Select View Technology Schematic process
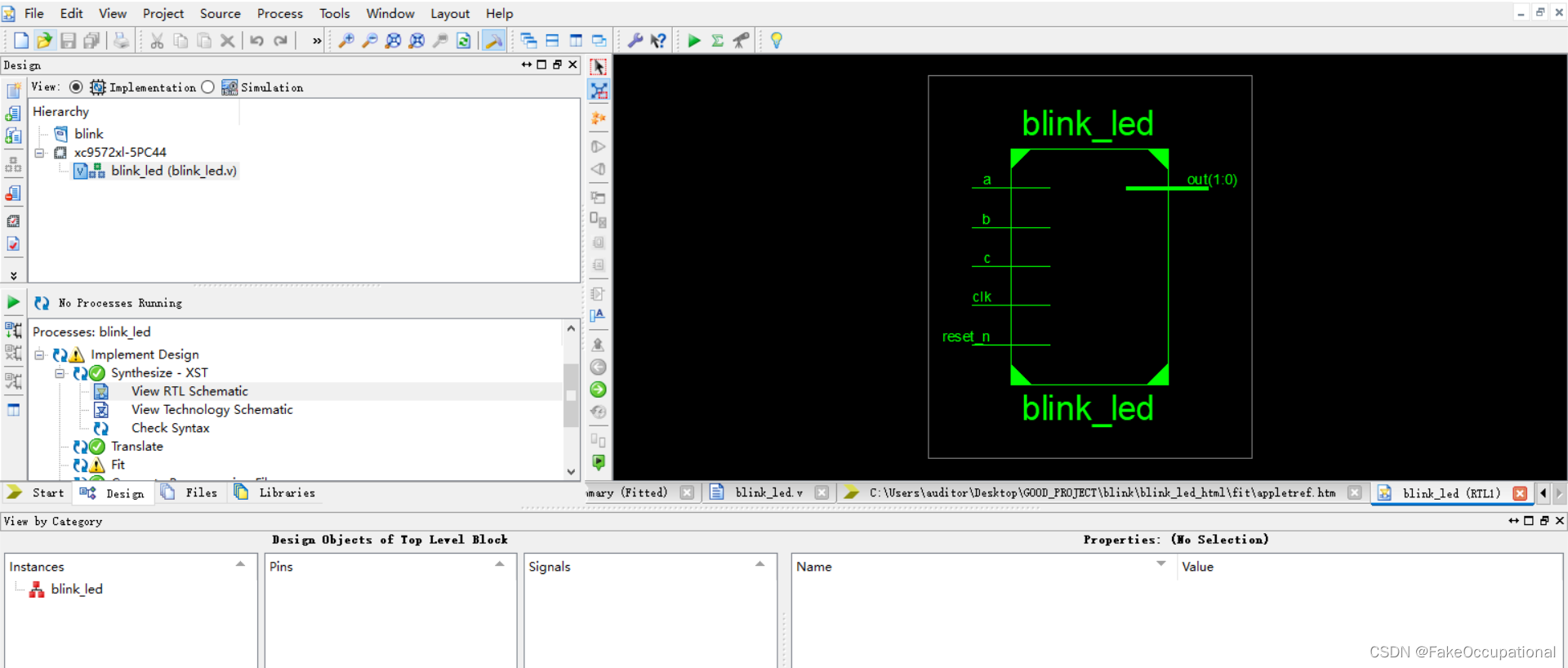This screenshot has width=1568, height=668. (x=212, y=410)
